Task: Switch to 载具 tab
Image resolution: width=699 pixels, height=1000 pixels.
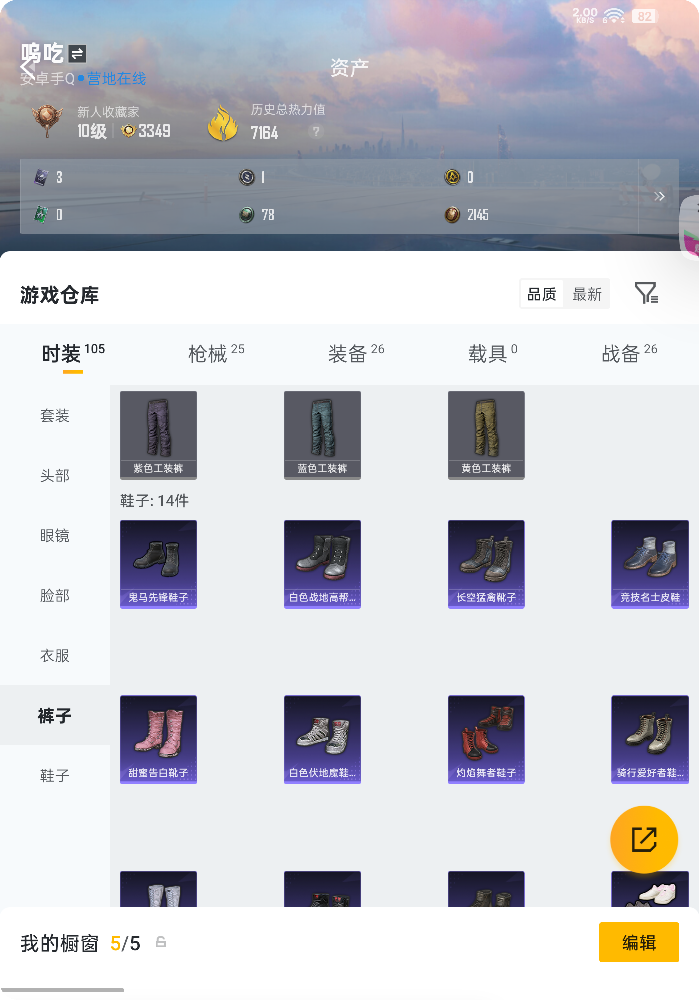Action: (x=492, y=353)
